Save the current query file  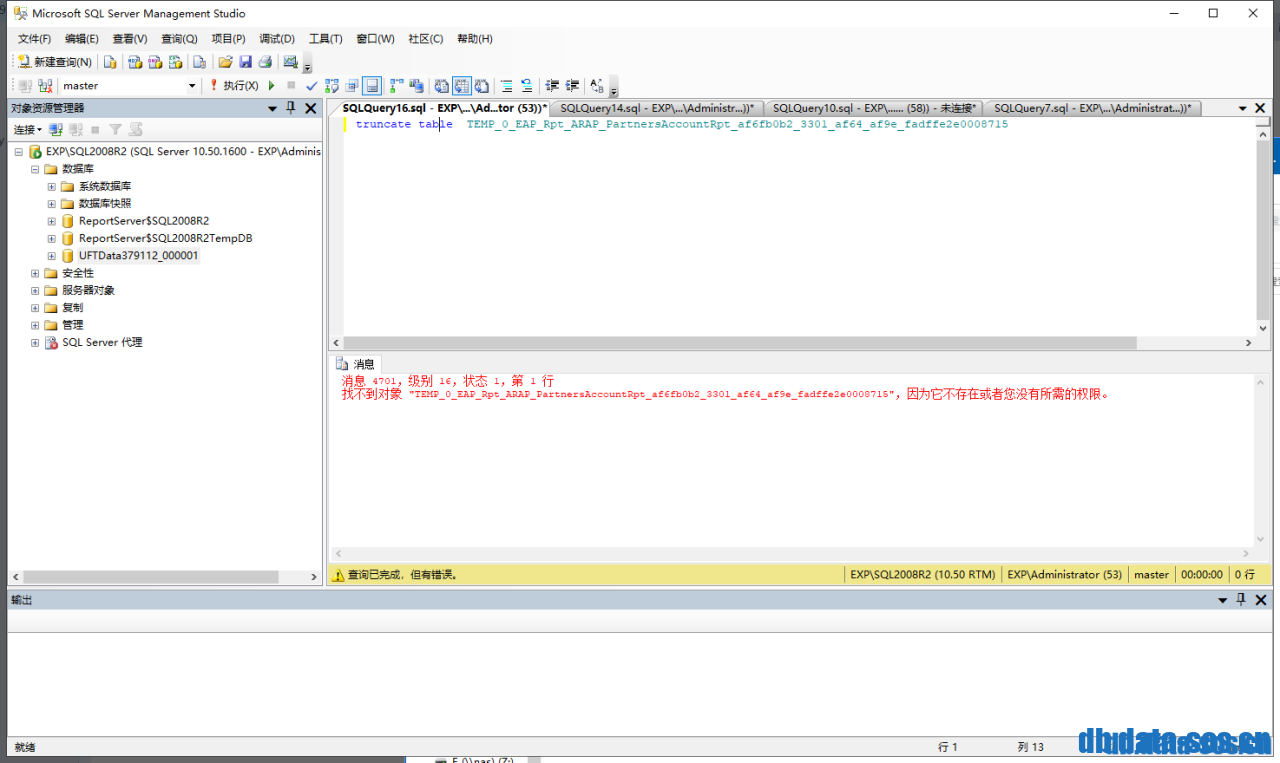pos(245,62)
